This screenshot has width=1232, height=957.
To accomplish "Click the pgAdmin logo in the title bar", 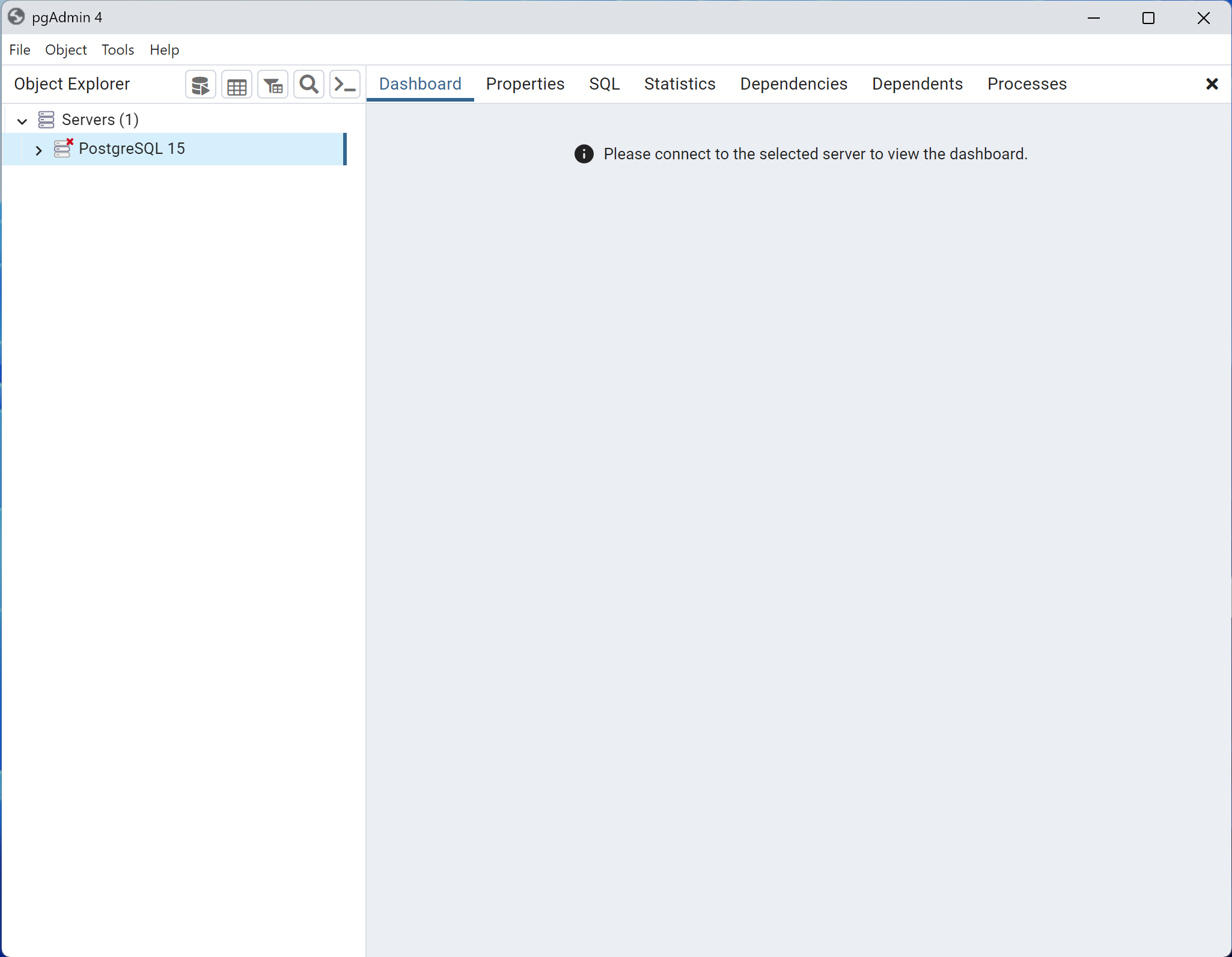I will 16,17.
